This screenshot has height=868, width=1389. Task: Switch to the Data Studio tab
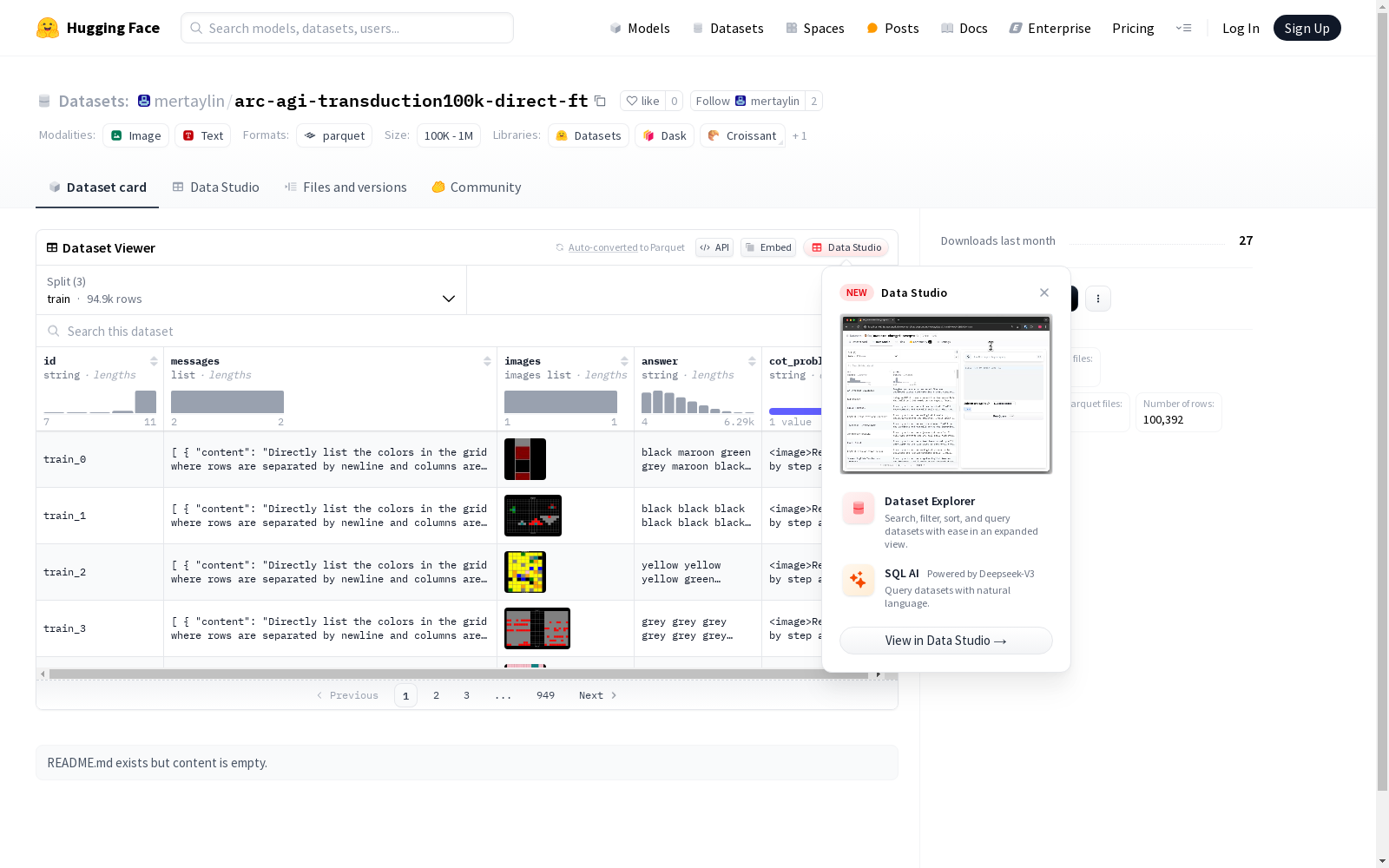click(x=216, y=187)
